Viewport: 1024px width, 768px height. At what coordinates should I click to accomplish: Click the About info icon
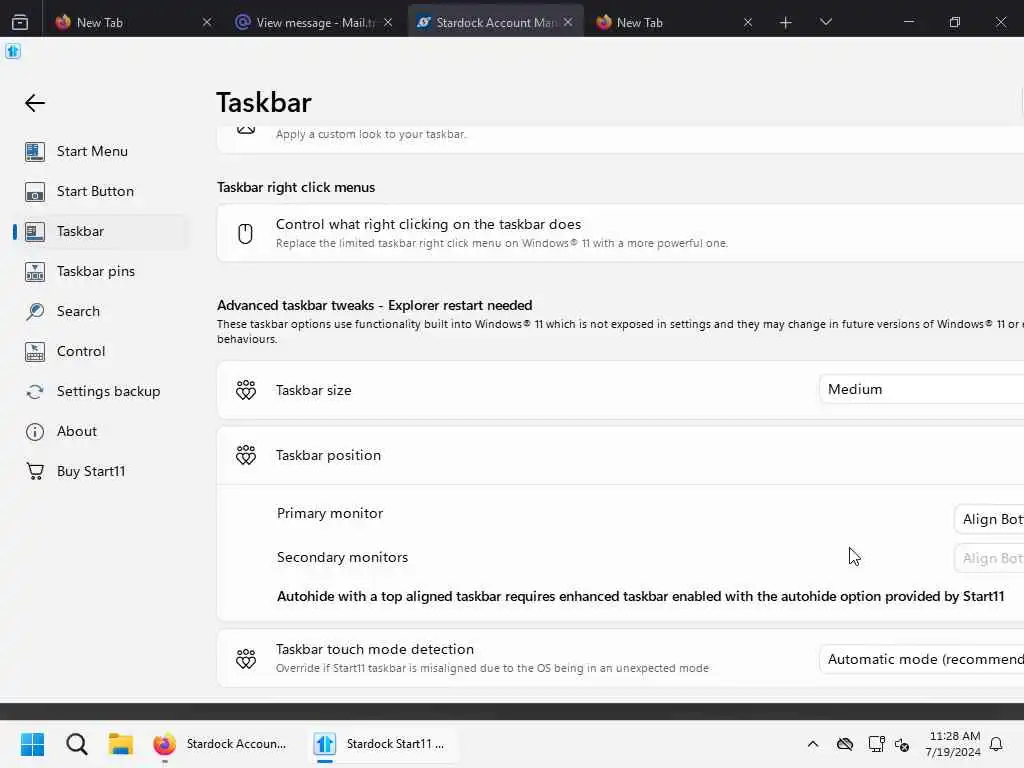pyautogui.click(x=35, y=432)
